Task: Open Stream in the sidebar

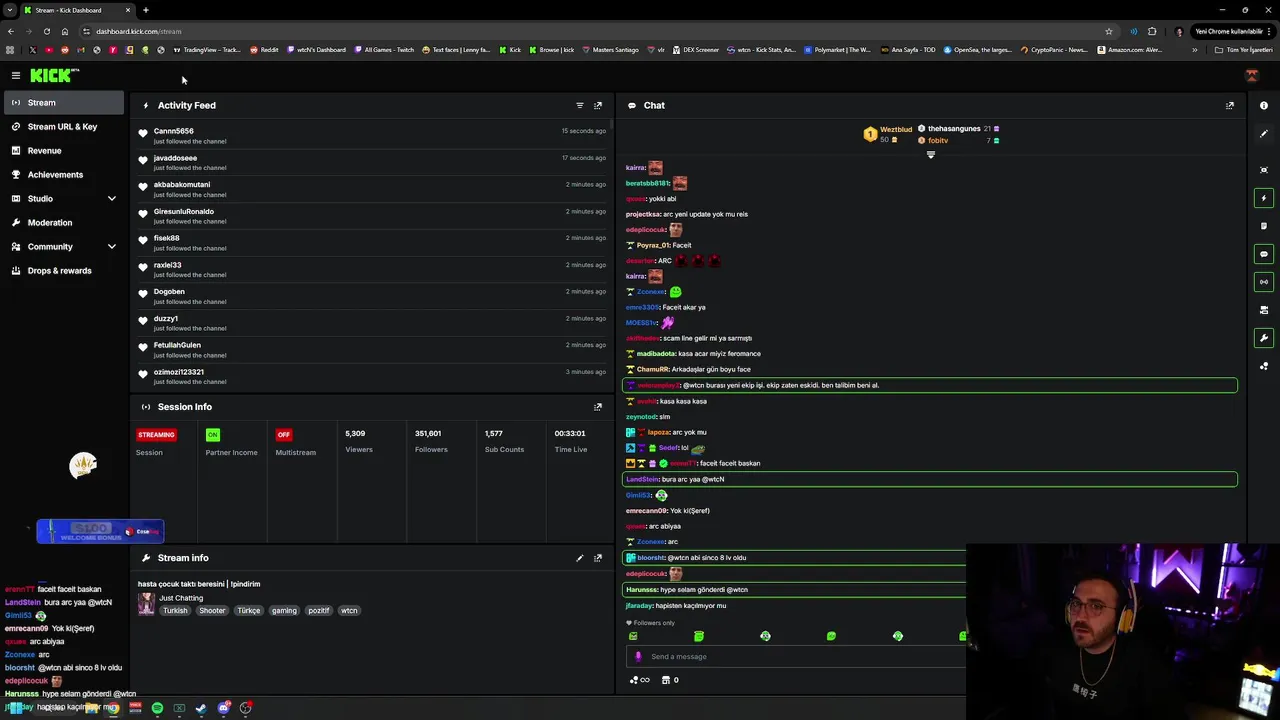Action: click(64, 102)
